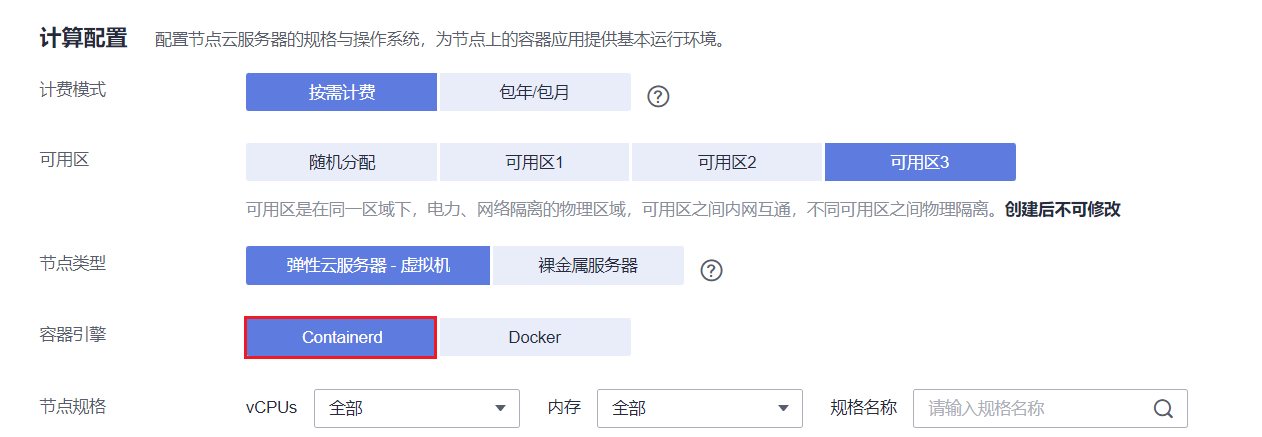1262x437 pixels.
Task: Click the help icon beside 包年/包月
Action: (x=657, y=96)
